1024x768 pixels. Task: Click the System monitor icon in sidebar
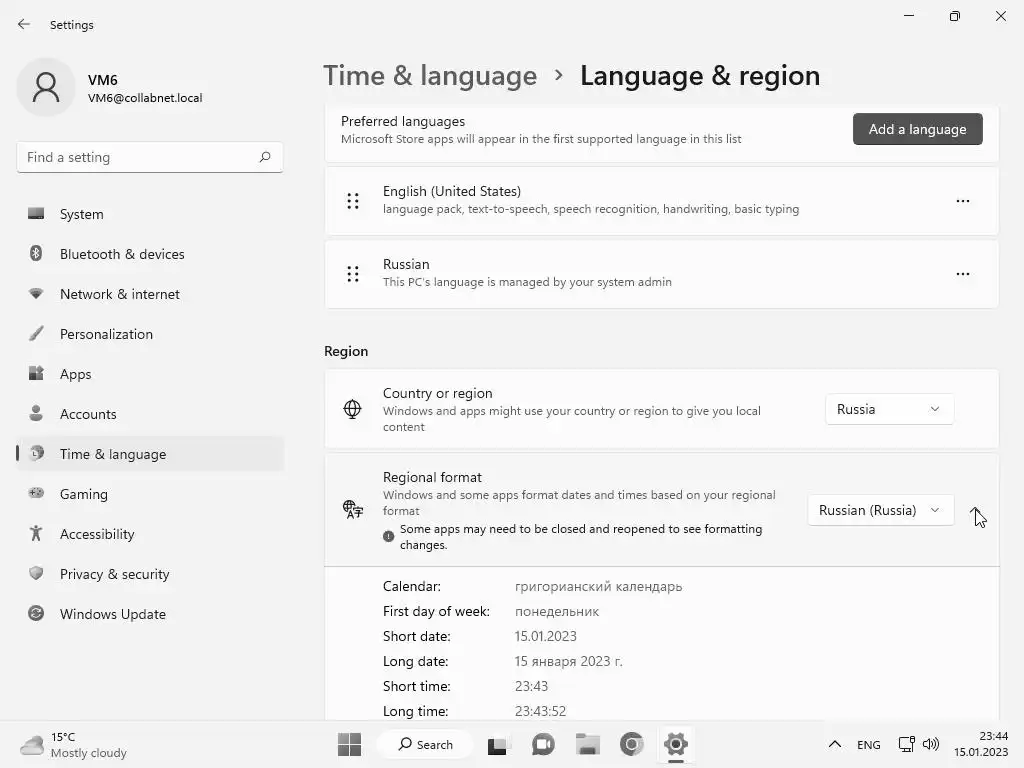click(36, 214)
